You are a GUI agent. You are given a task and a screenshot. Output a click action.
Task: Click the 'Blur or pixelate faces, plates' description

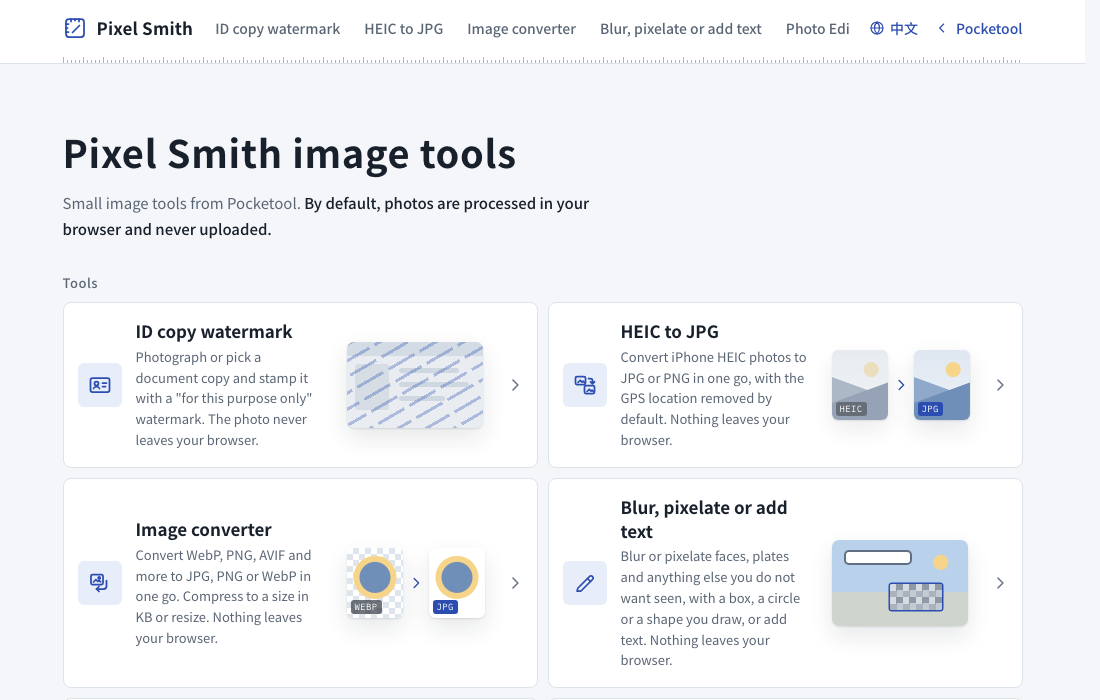710,608
